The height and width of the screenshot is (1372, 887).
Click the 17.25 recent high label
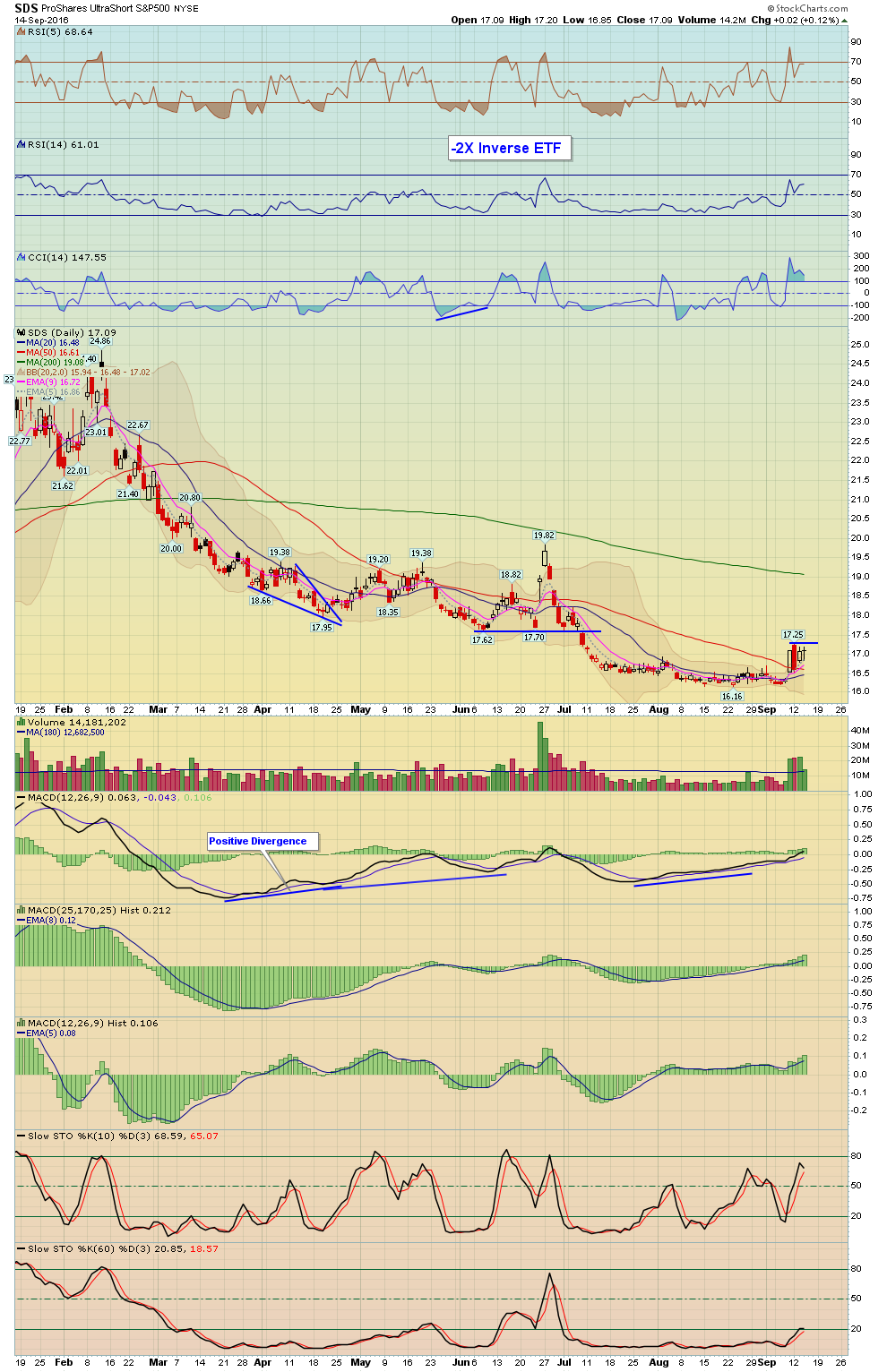coord(793,634)
